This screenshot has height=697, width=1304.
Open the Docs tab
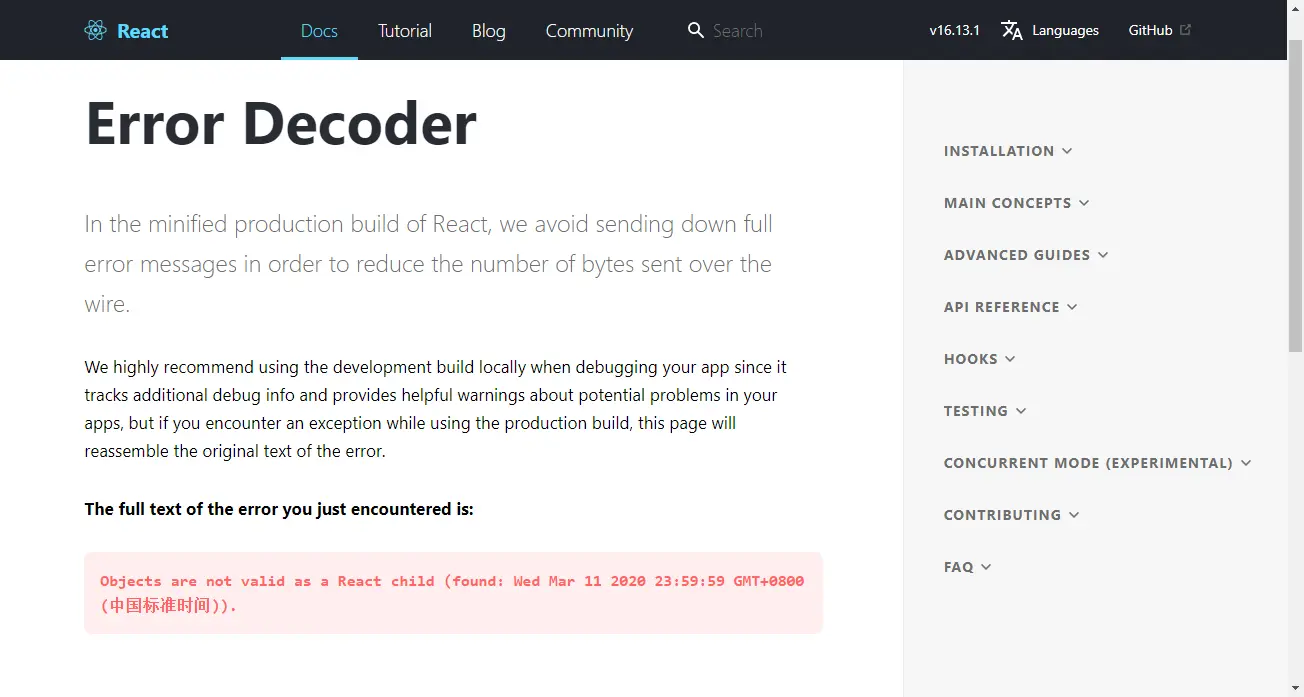point(319,30)
